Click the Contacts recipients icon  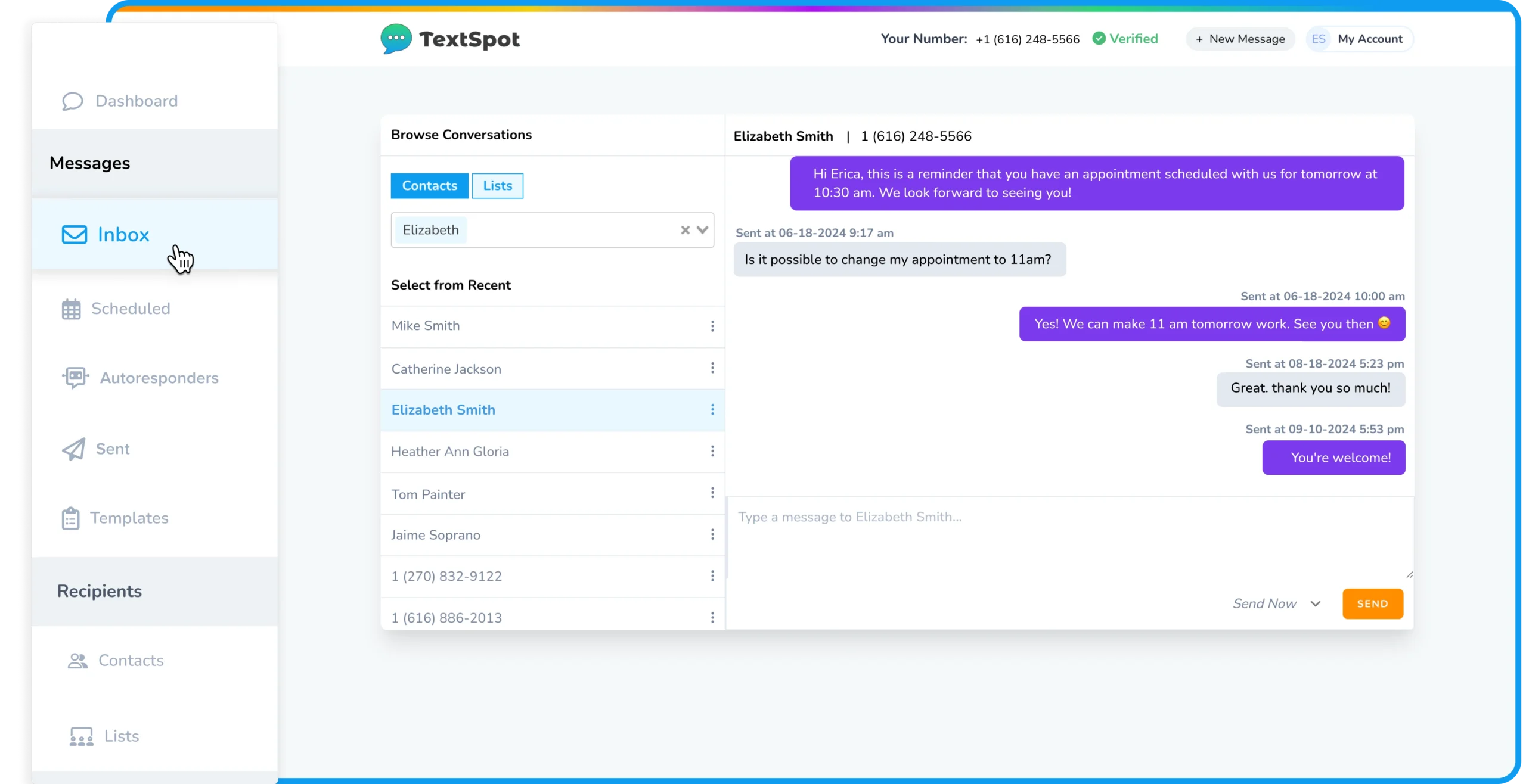pyautogui.click(x=77, y=660)
